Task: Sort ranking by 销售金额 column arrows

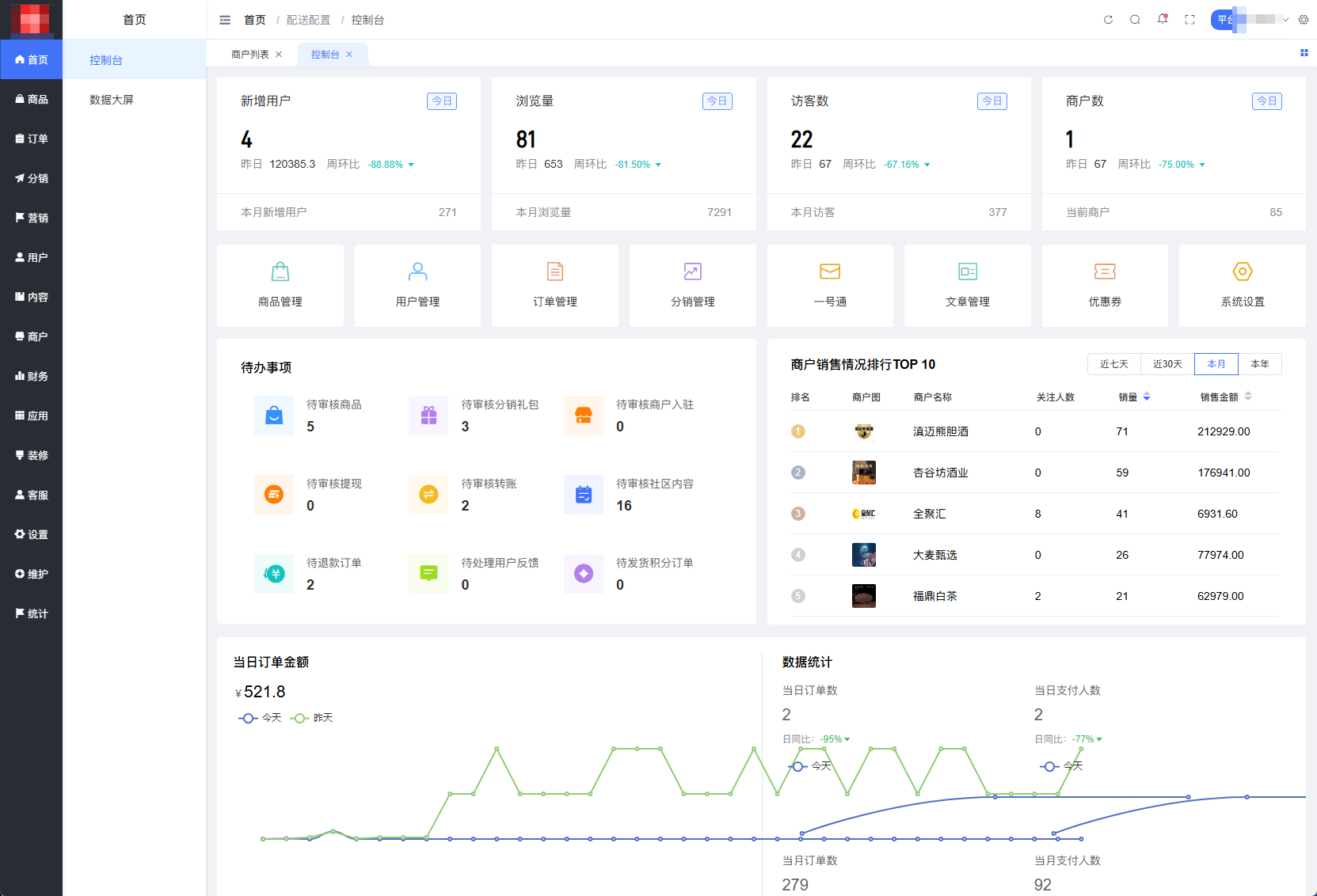Action: pyautogui.click(x=1248, y=397)
